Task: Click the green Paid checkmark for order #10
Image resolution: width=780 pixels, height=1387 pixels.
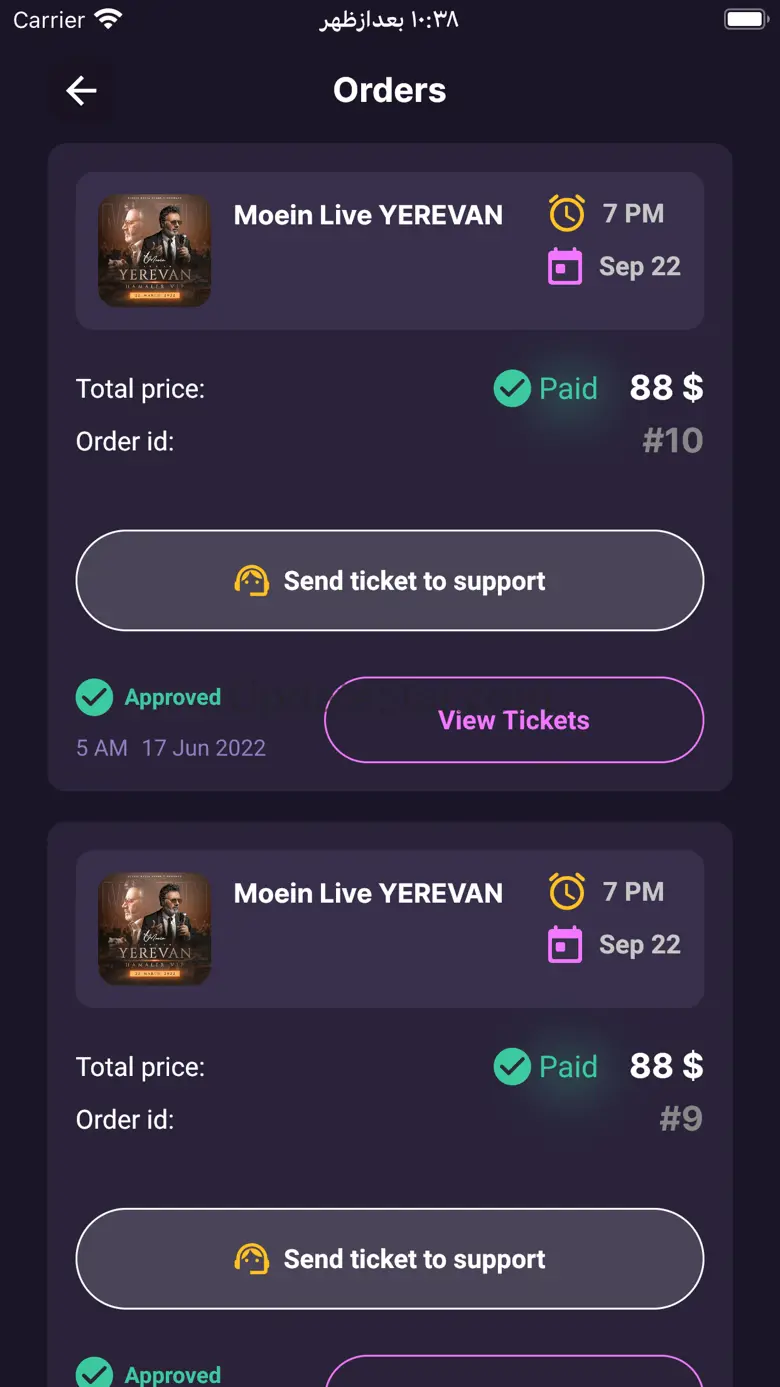Action: coord(512,388)
